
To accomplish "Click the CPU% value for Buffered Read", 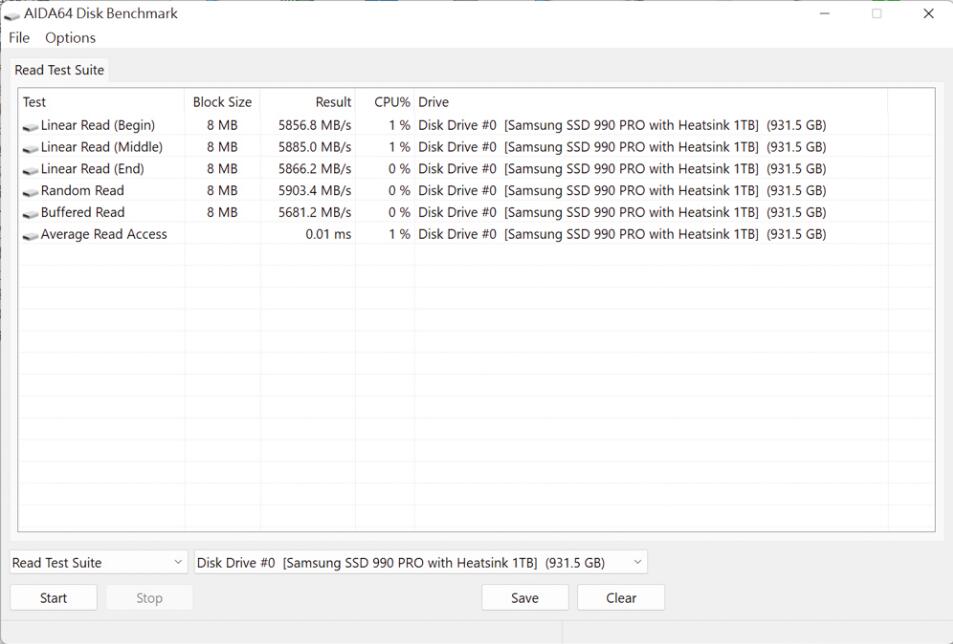I will point(399,213).
